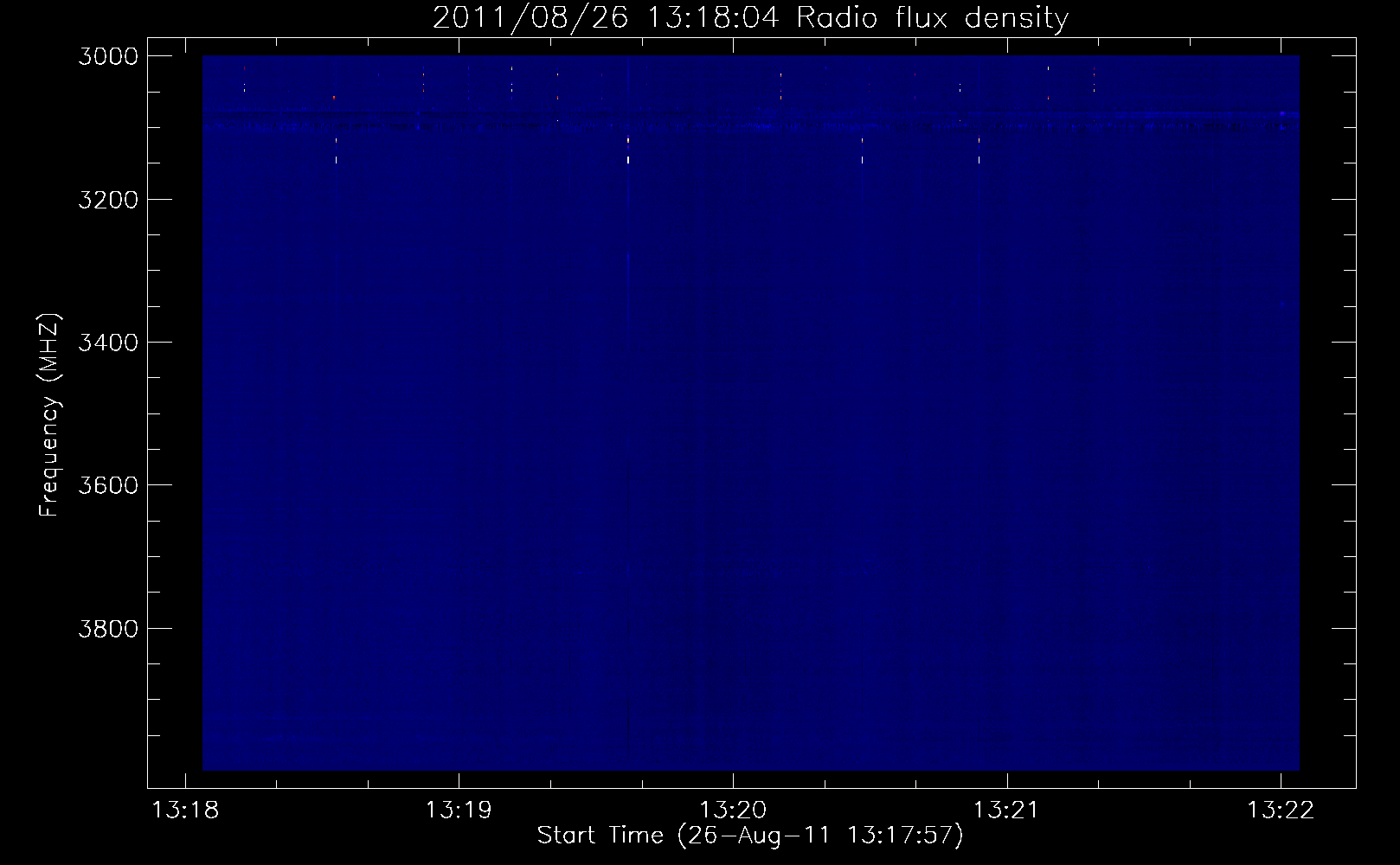The height and width of the screenshot is (865, 1400).
Task: Click the plot title "Radio flux density"
Action: pyautogui.click(x=933, y=17)
